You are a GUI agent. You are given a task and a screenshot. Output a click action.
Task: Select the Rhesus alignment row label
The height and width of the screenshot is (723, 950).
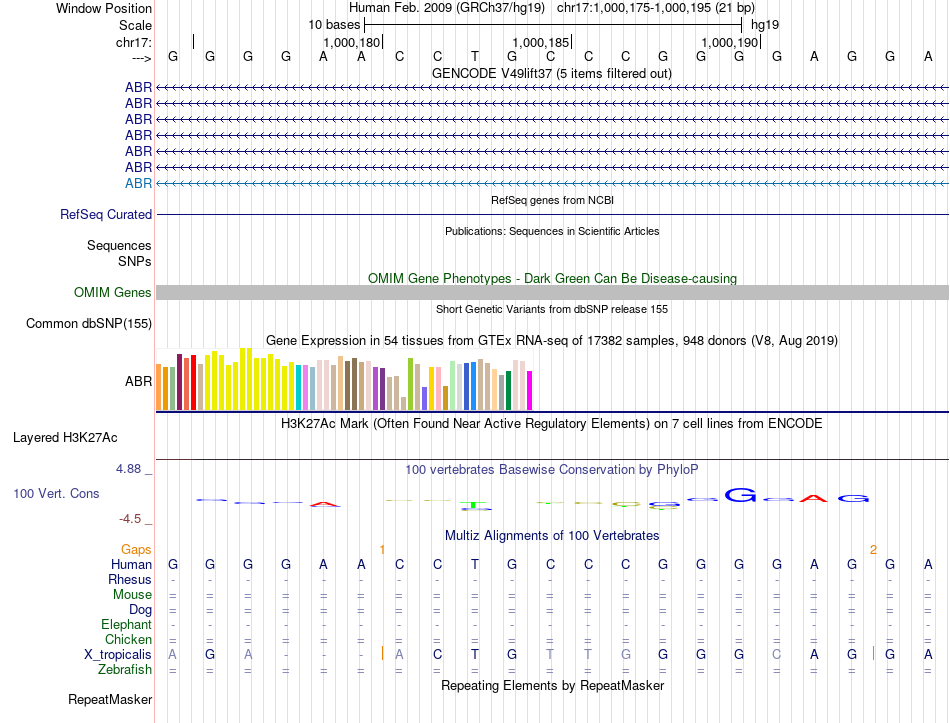pos(130,579)
